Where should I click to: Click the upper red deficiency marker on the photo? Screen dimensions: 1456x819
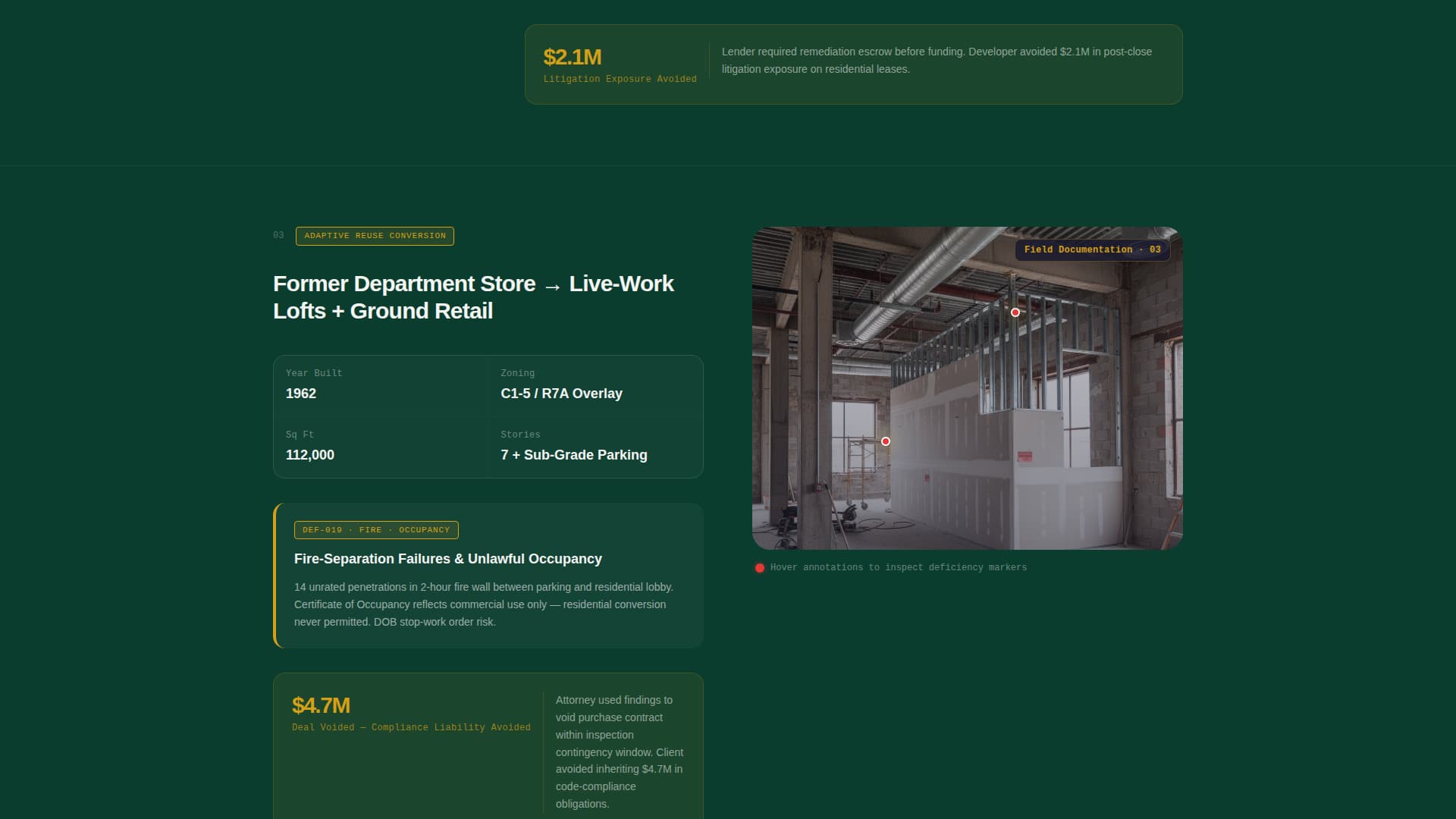point(1015,312)
